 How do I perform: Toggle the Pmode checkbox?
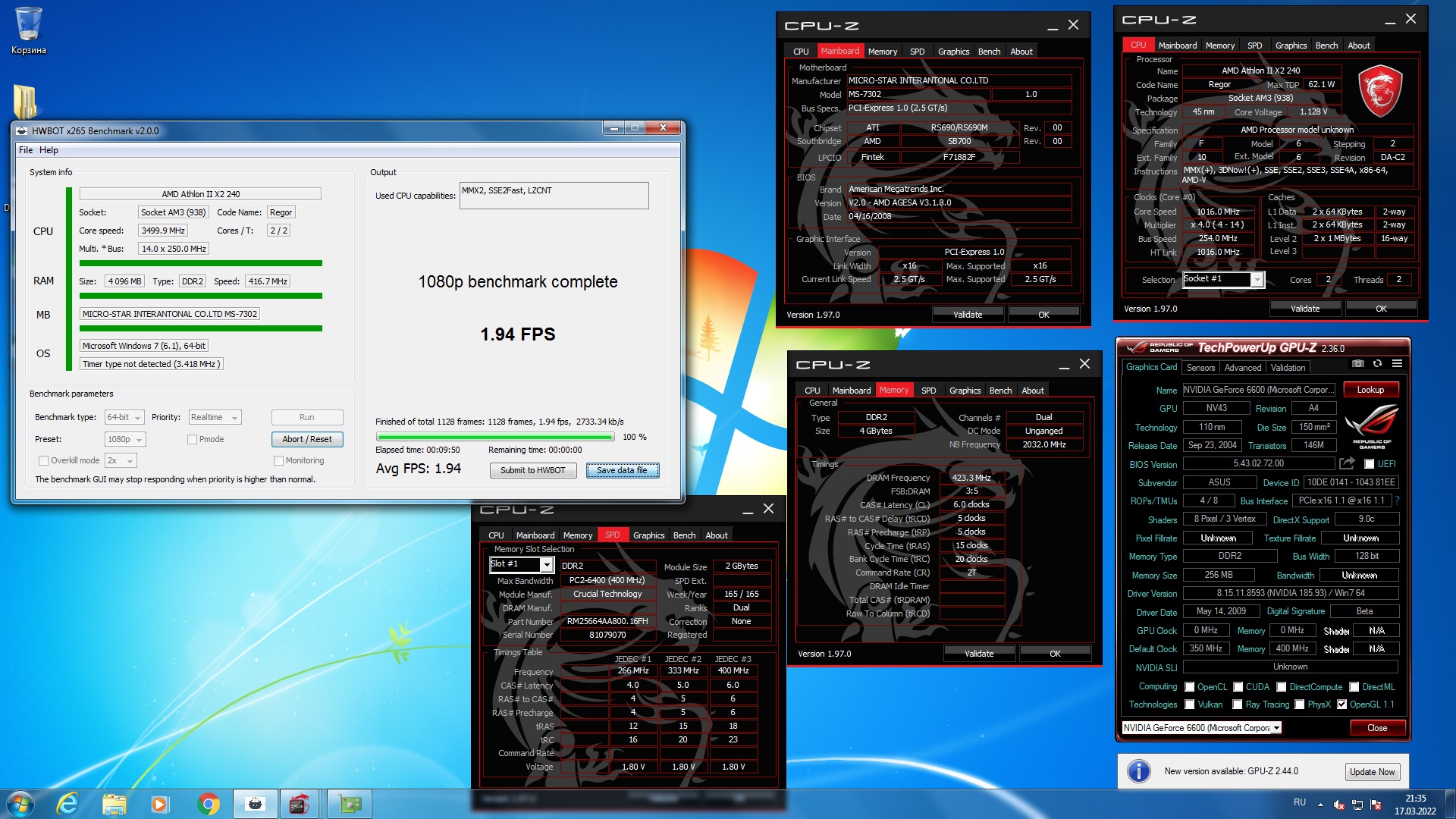click(x=193, y=439)
